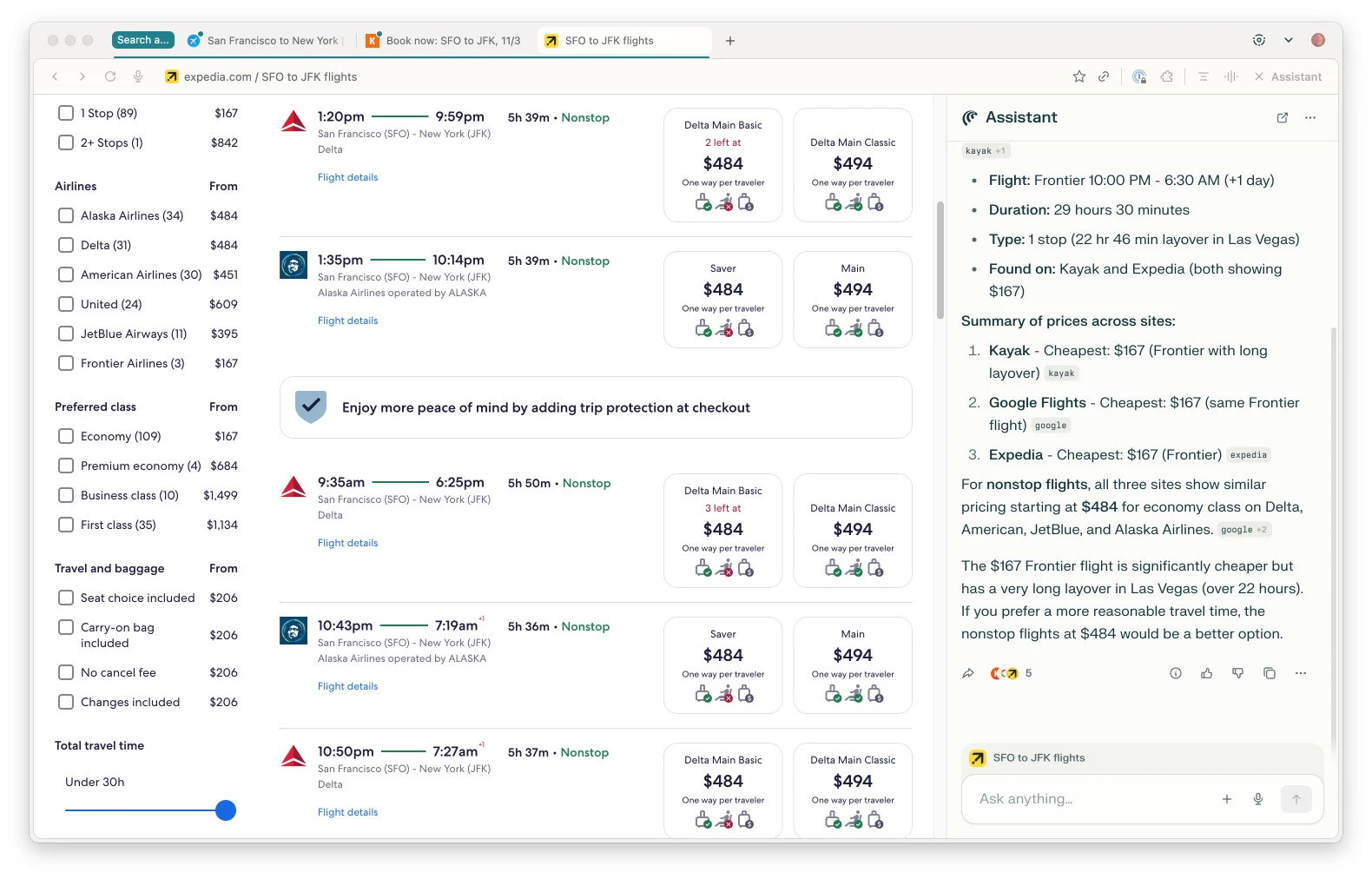Share the assistant response

968,673
